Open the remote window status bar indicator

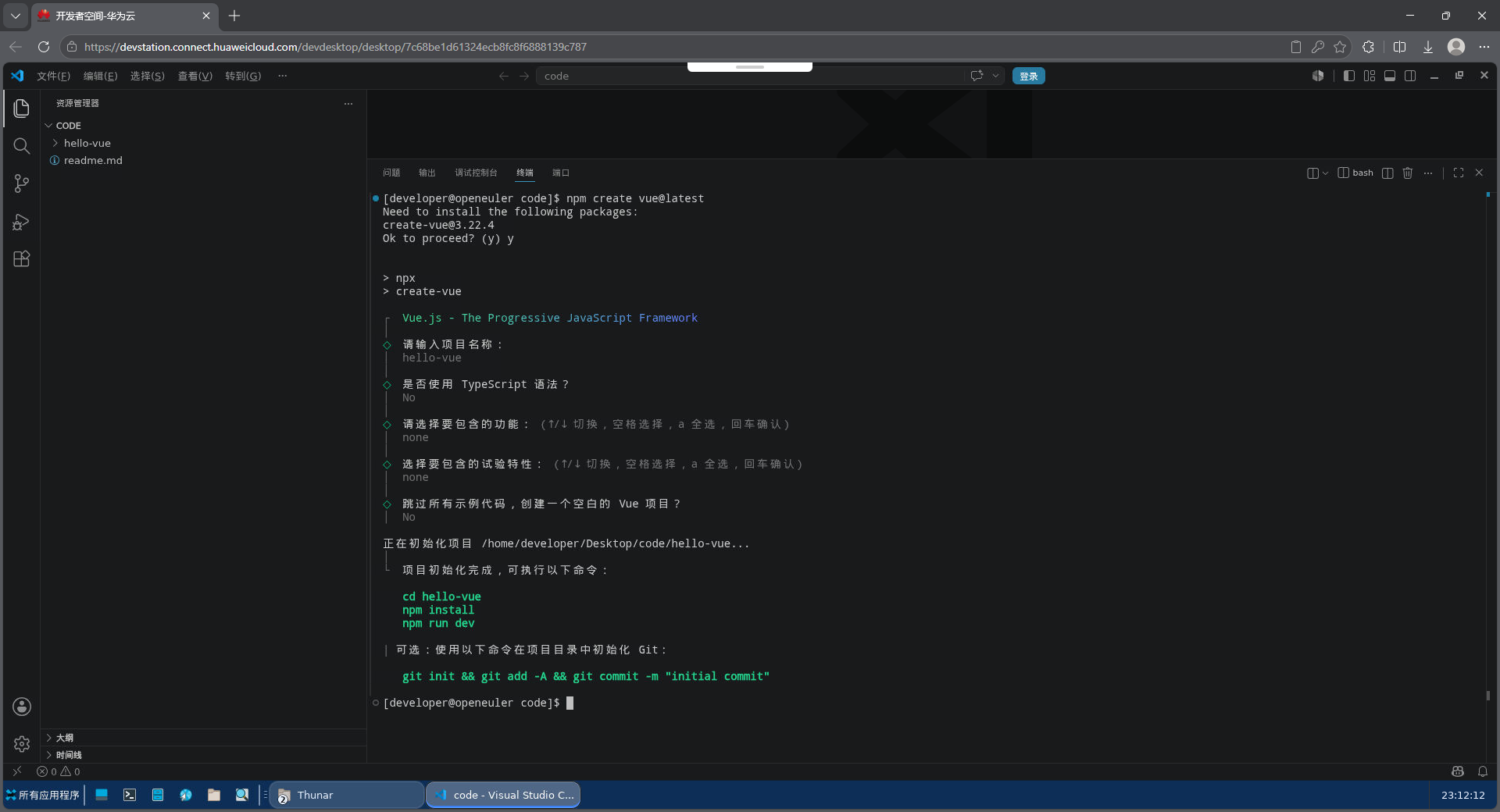[17, 771]
